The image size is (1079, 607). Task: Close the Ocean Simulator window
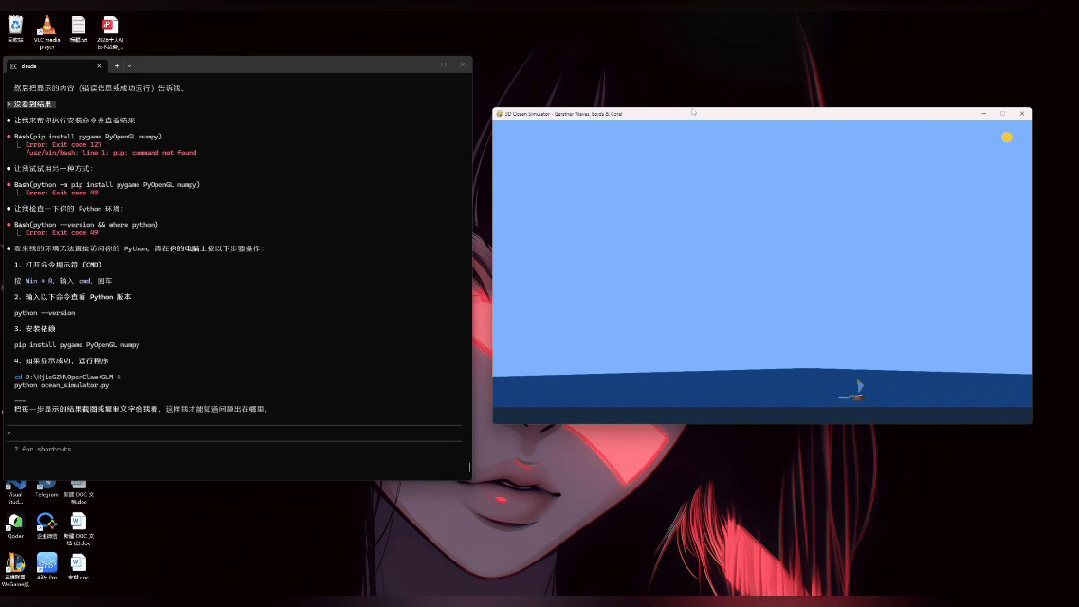(1022, 114)
